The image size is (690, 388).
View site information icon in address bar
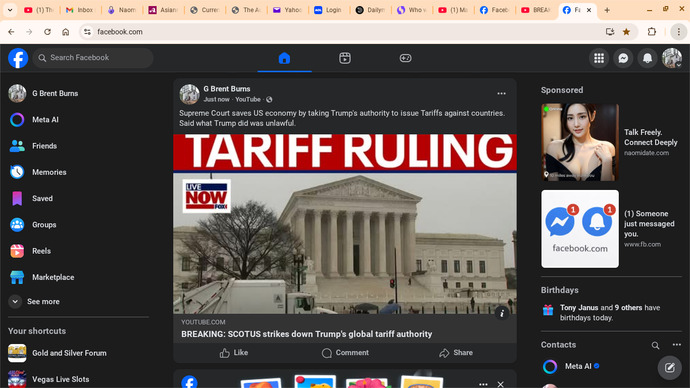click(x=88, y=32)
